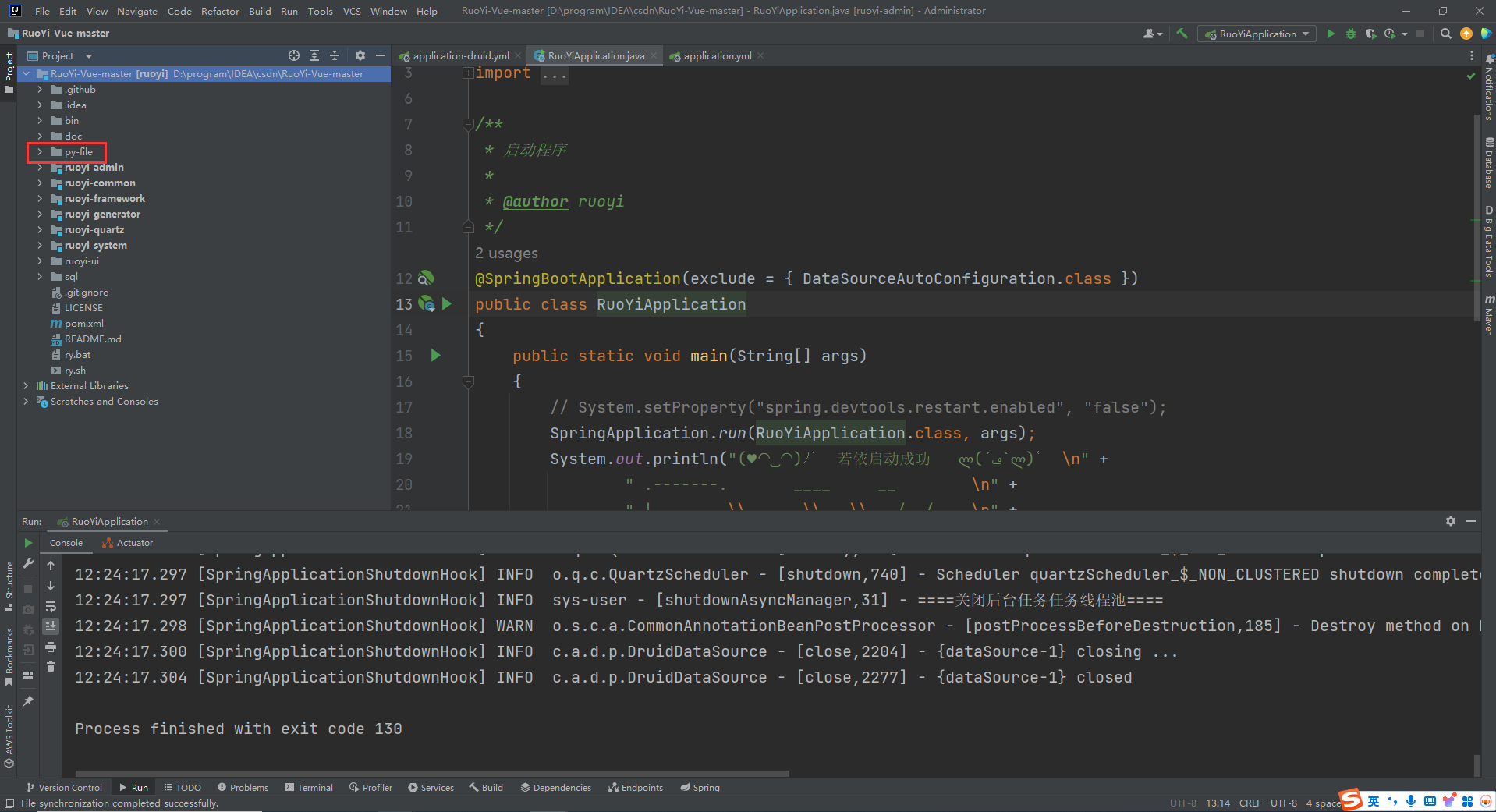Expand External Libraries node
Viewport: 1496px width, 812px height.
26,386
